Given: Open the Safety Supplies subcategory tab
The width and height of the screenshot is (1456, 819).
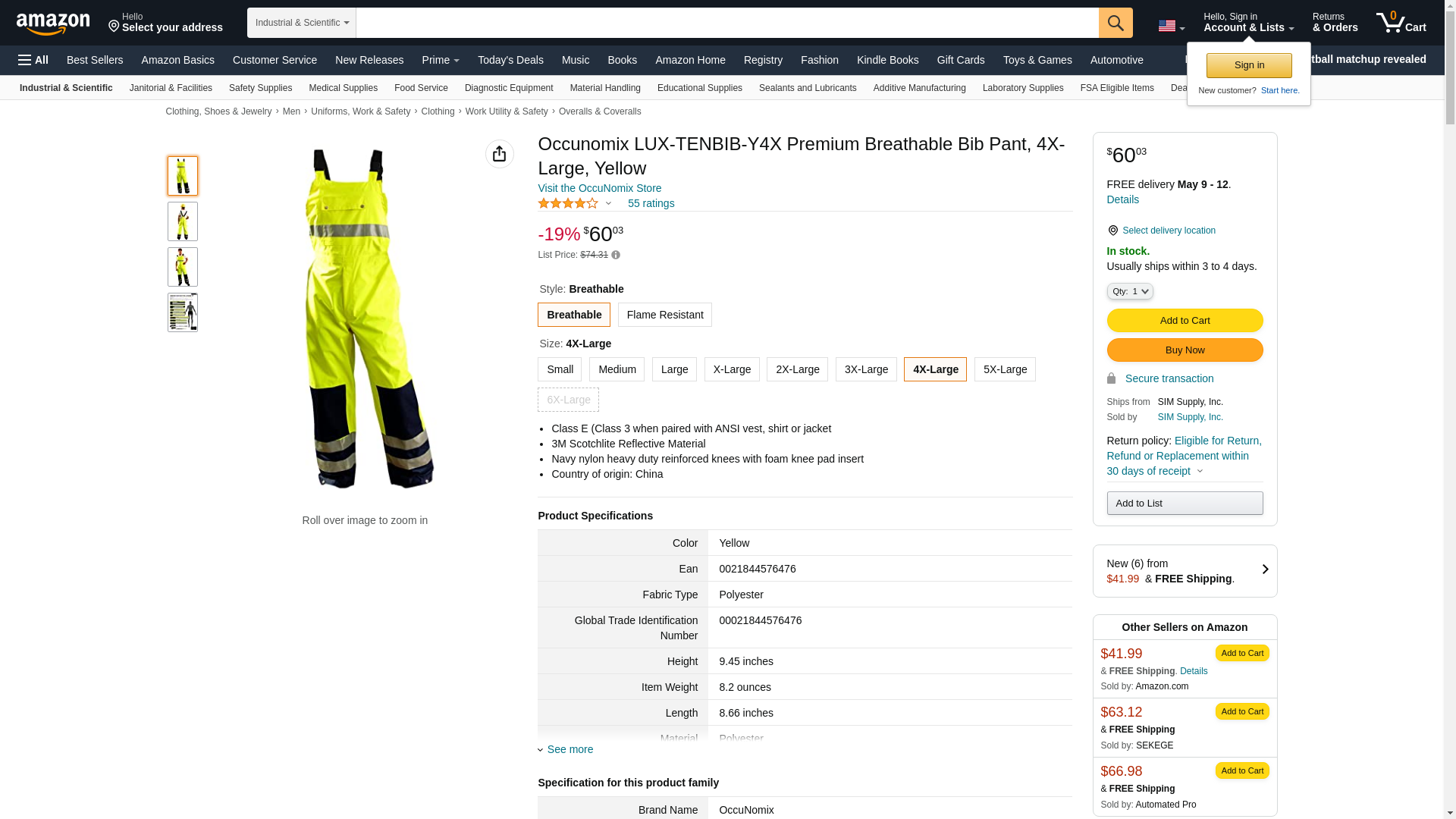Looking at the screenshot, I should 260,88.
